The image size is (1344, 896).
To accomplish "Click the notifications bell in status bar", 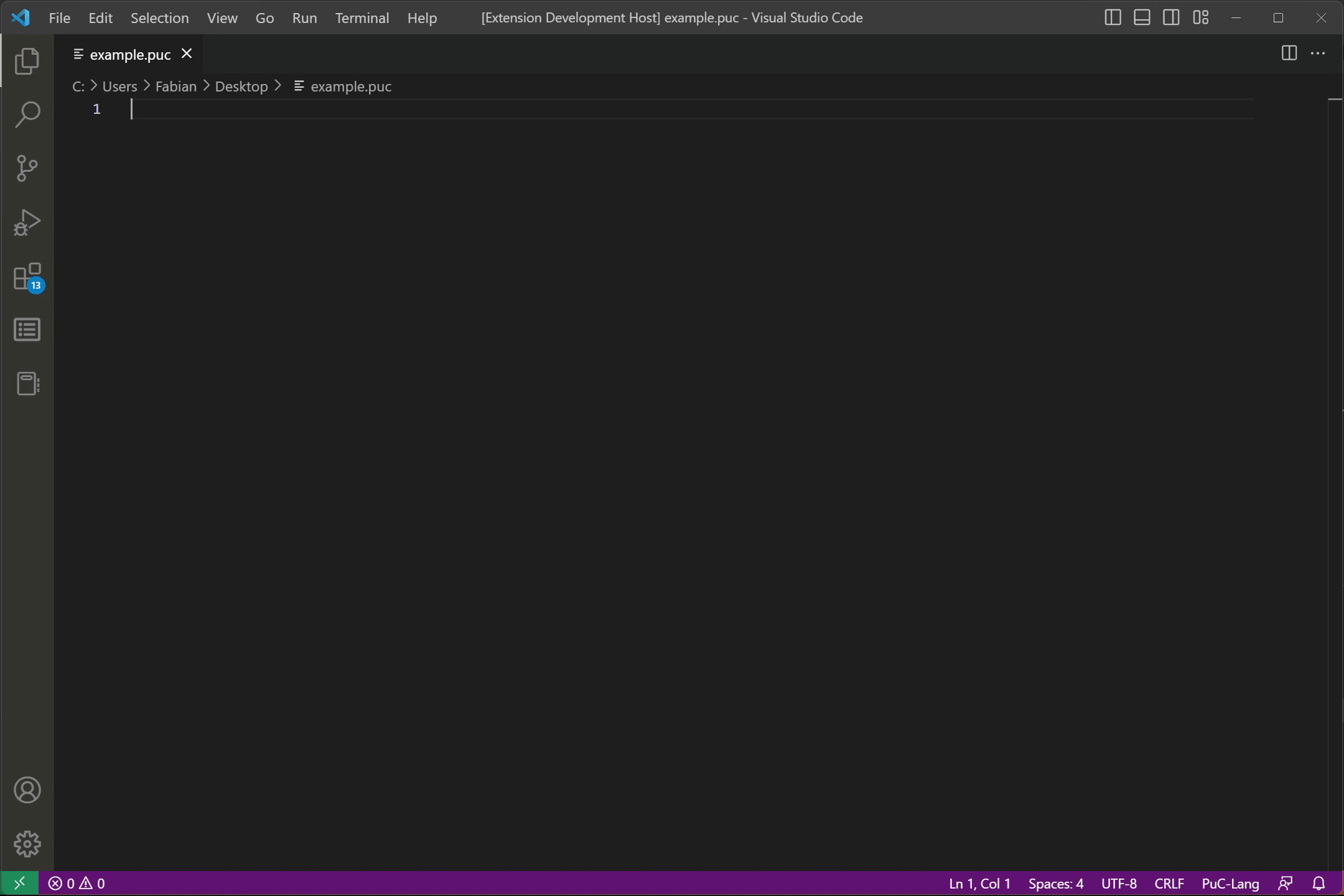I will click(1318, 883).
